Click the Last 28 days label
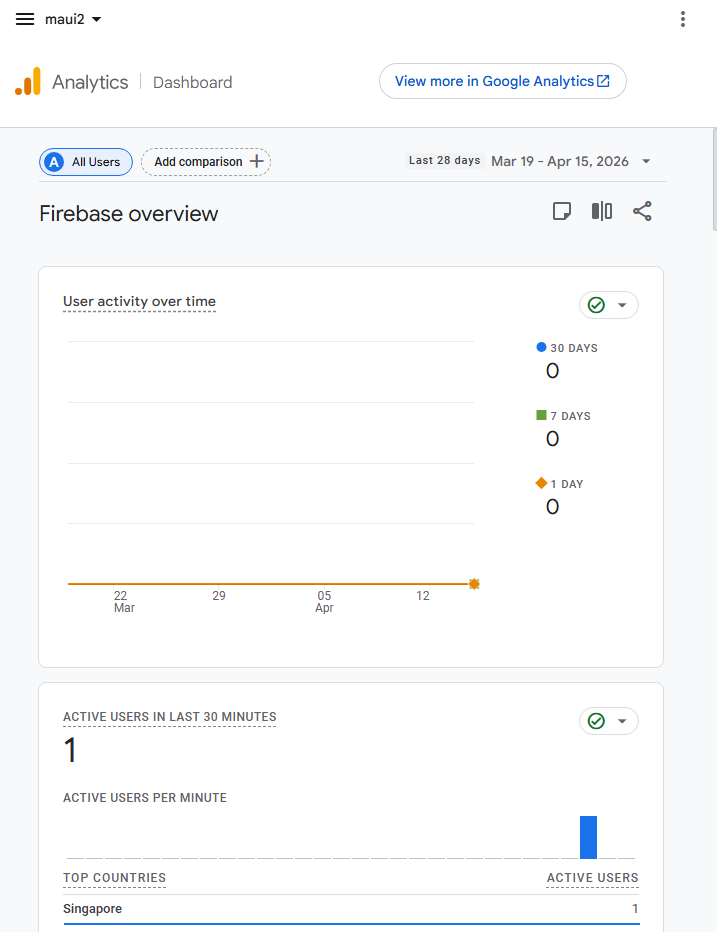717x932 pixels. 445,160
